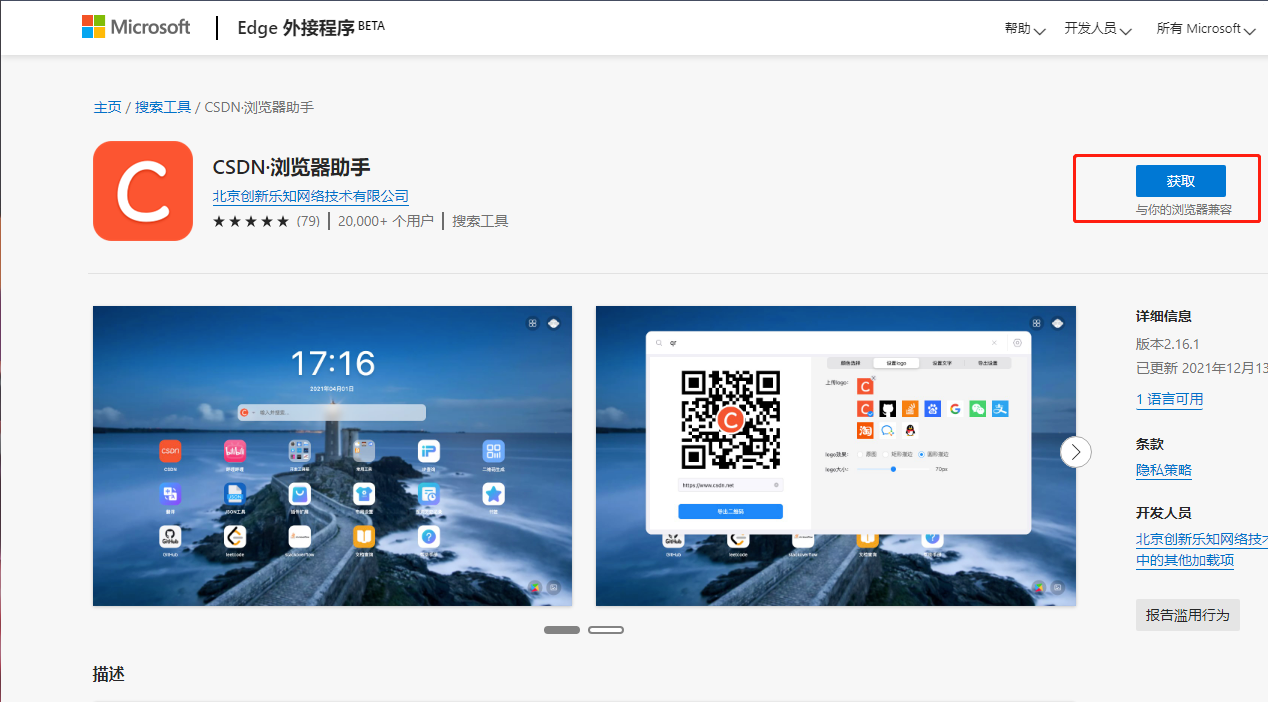Select the first carousel page indicator
The width and height of the screenshot is (1268, 702).
coord(562,630)
